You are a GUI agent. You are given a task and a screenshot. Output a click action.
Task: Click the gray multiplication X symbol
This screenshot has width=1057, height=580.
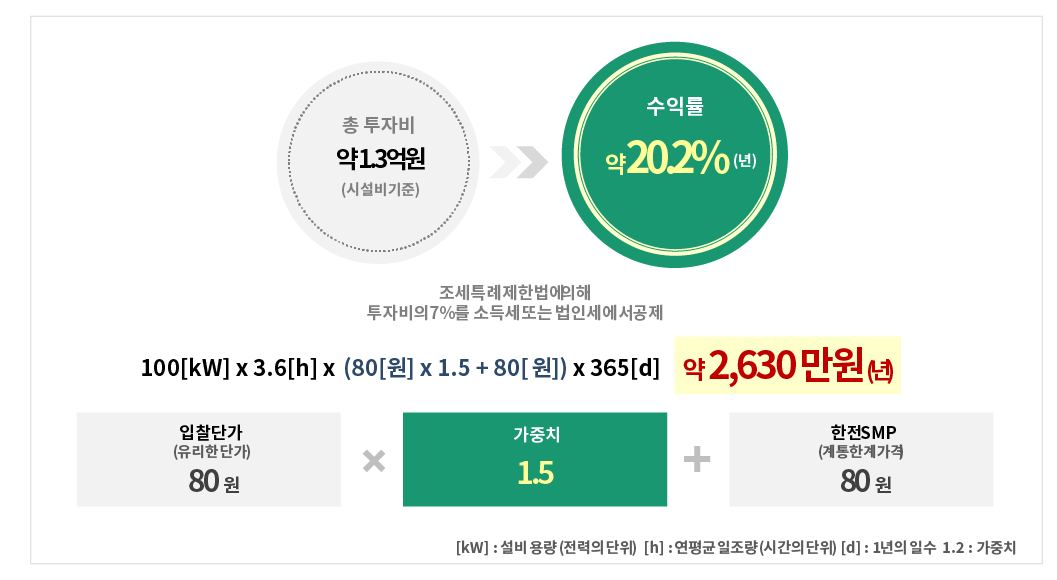[373, 461]
